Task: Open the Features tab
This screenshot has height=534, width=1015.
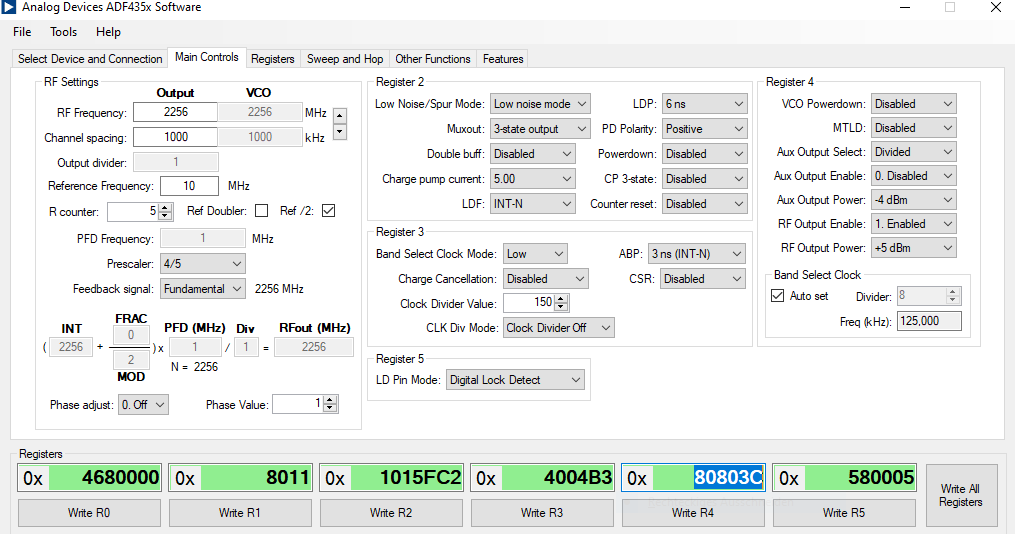Action: 503,59
